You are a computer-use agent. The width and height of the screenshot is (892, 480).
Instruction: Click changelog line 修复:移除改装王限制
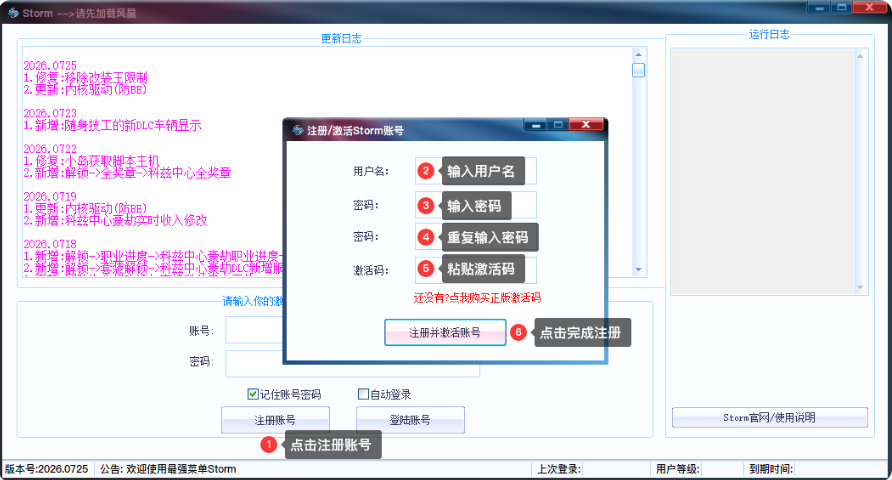pyautogui.click(x=85, y=77)
